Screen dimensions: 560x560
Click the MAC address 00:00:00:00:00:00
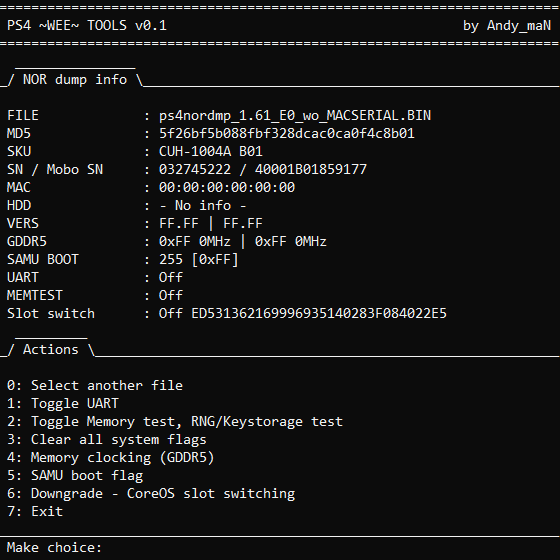(227, 188)
